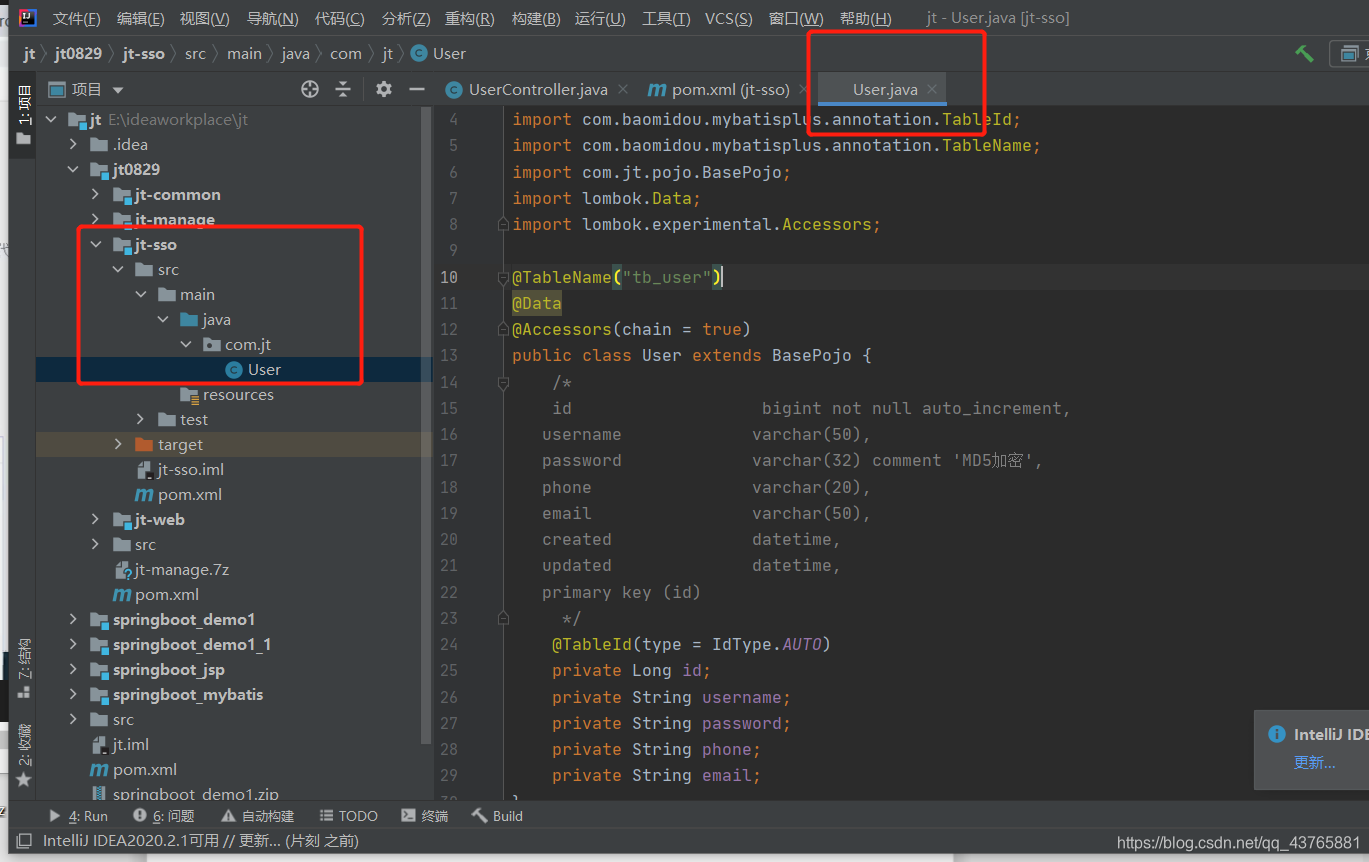
Task: Expand the test folder
Action: 141,419
